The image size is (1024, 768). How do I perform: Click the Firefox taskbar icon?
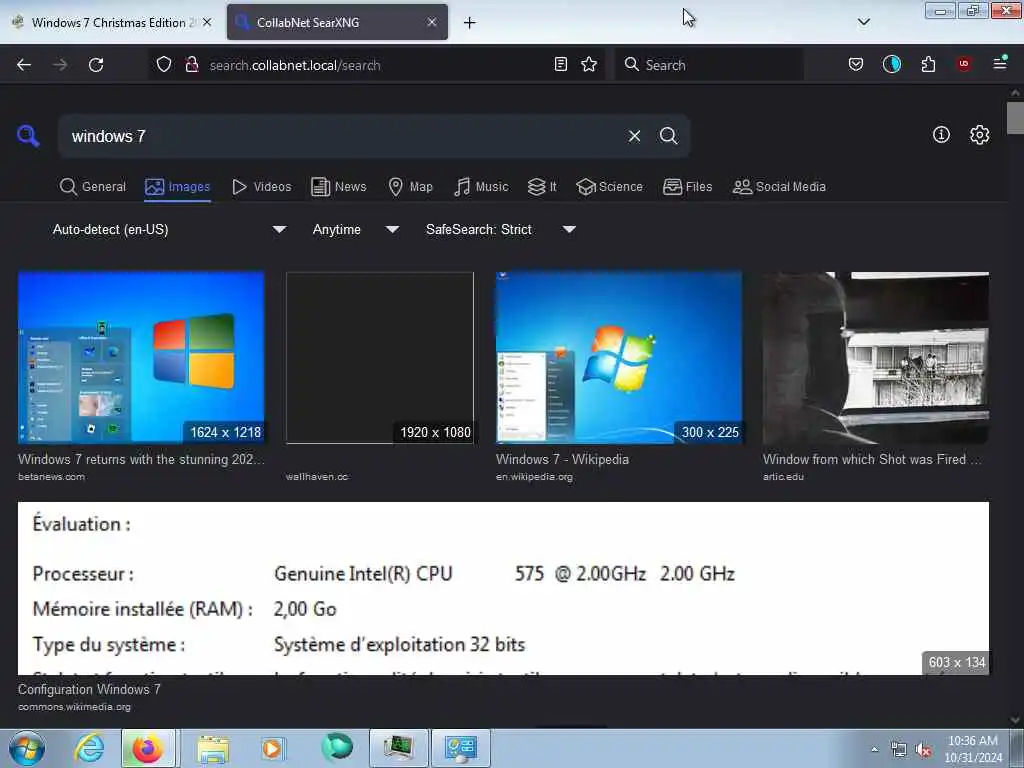pyautogui.click(x=148, y=748)
